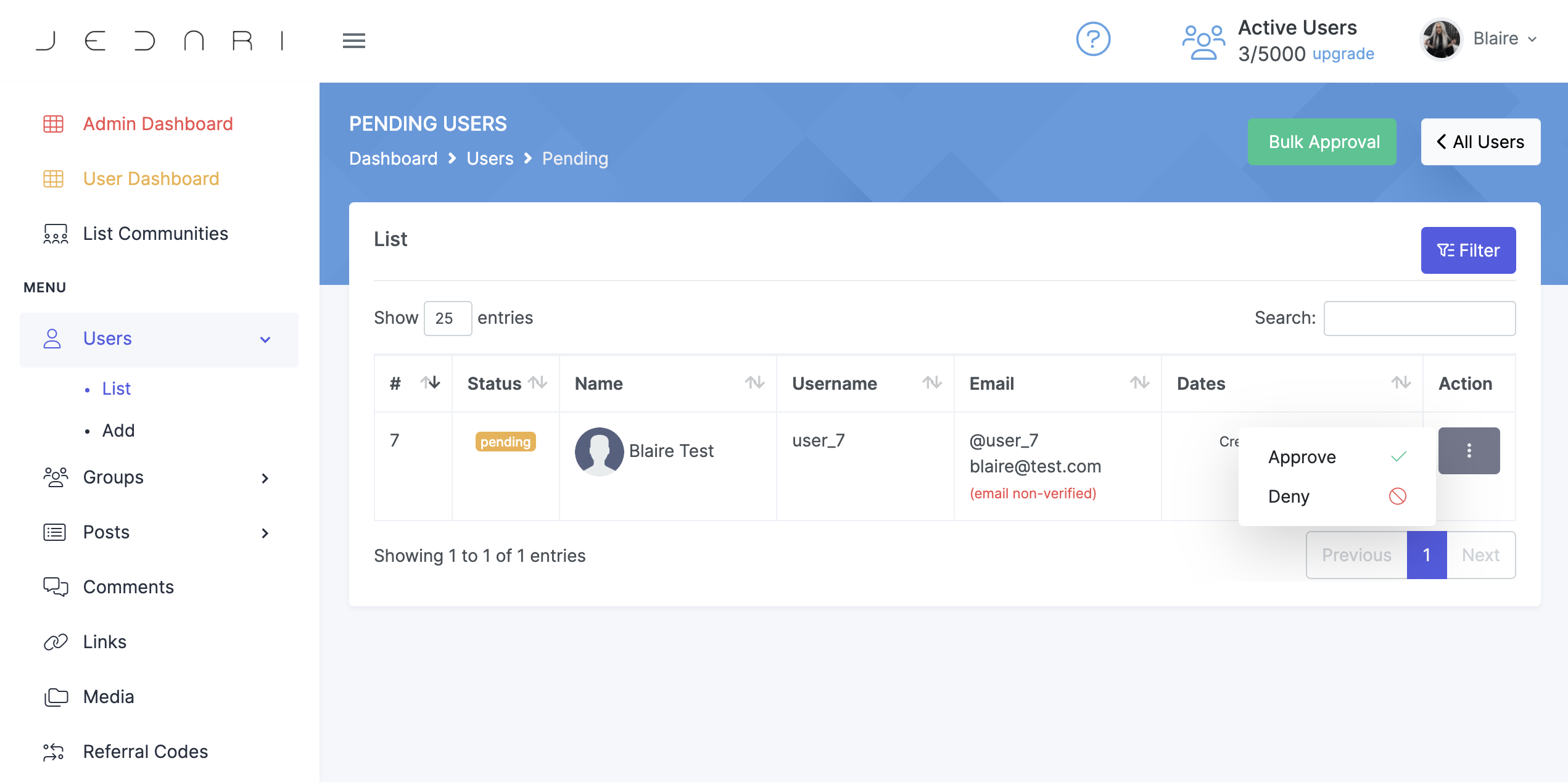Choose Deny from action menu

point(1336,496)
